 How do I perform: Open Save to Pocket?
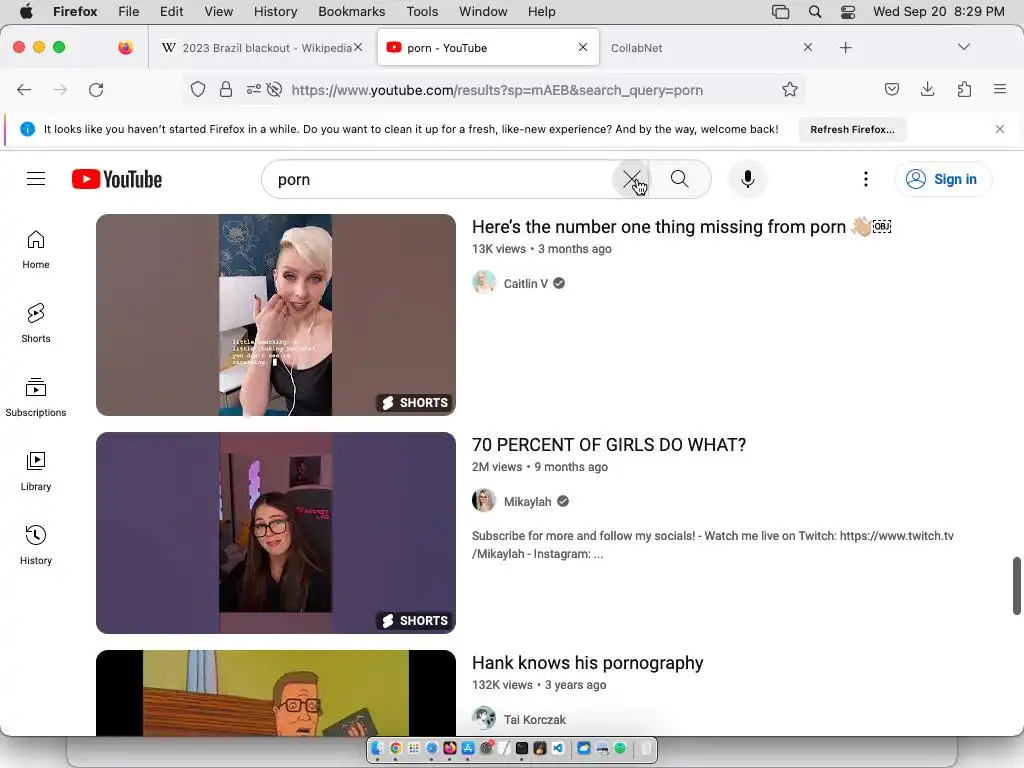point(892,89)
